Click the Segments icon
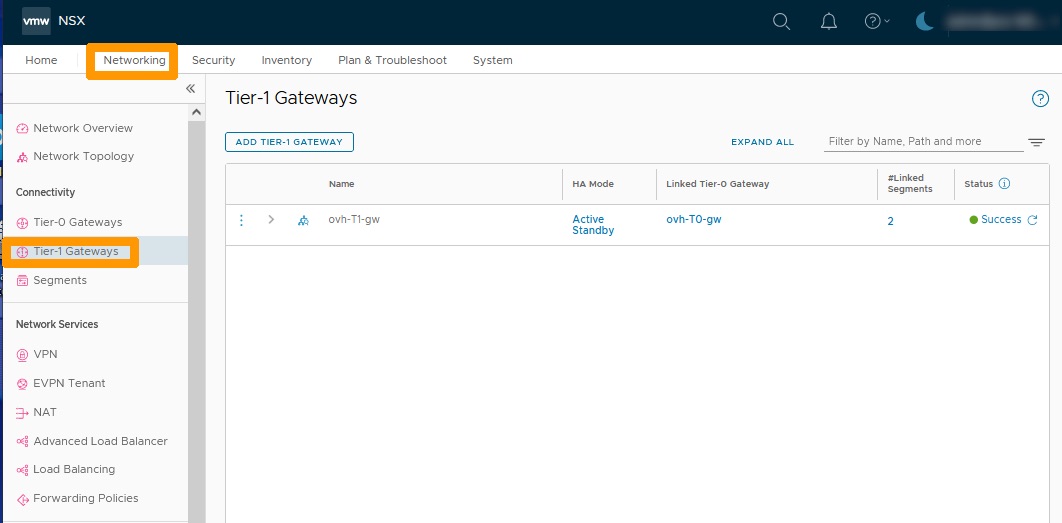This screenshot has height=523, width=1062. 22,280
